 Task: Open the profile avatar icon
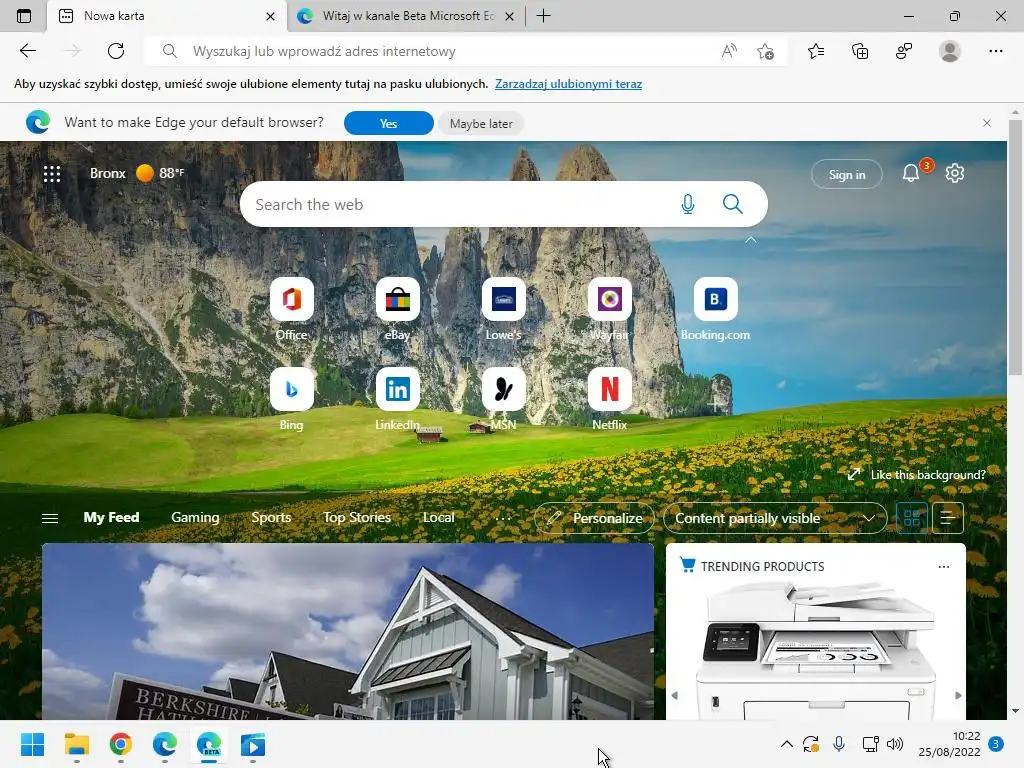(950, 51)
